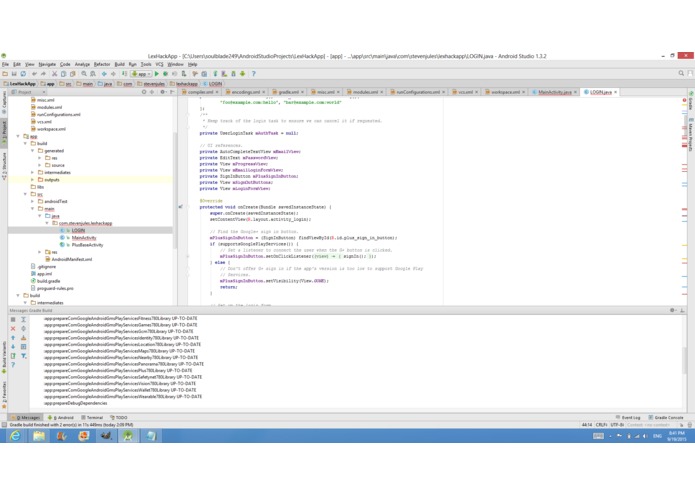Screen dimensions: 695x494
Task: Click scroll-from-source target icon in Project panel
Action: point(144,92)
